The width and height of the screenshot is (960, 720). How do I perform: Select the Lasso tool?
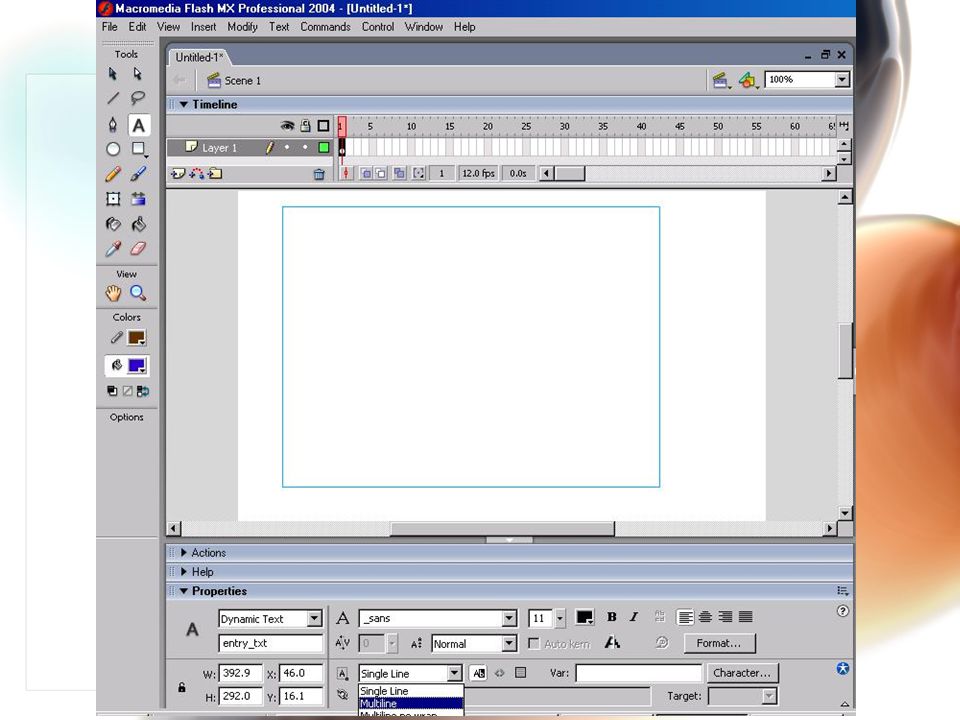pos(138,98)
